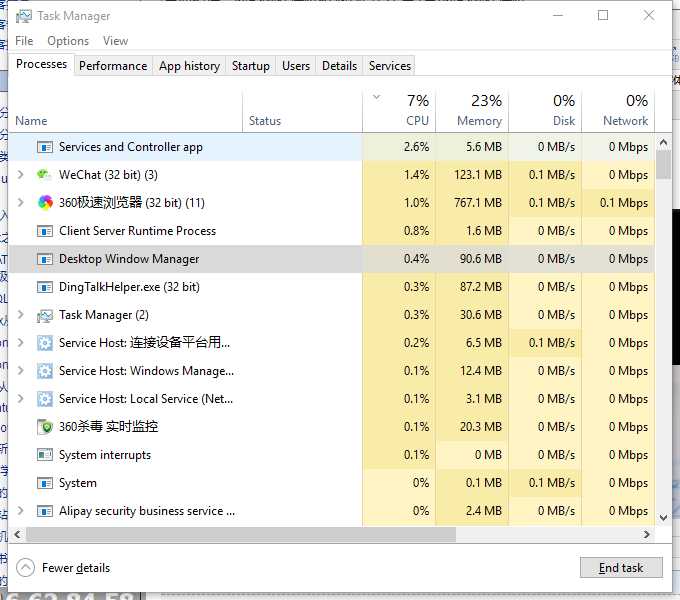680x600 pixels.
Task: Switch to the Users tab
Action: click(296, 66)
